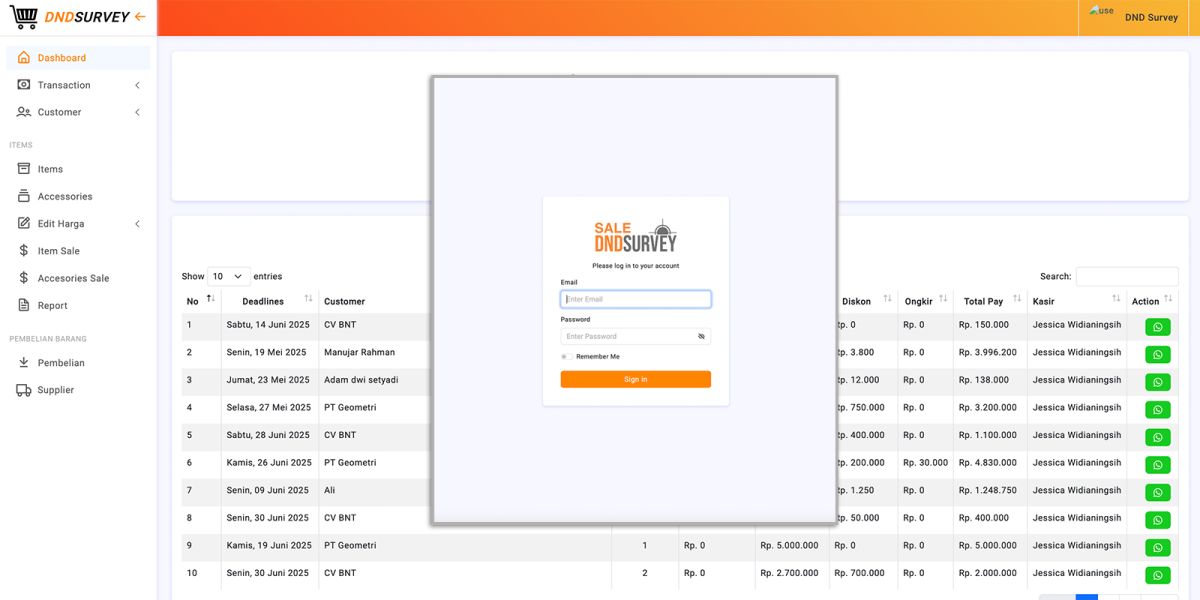This screenshot has height=600, width=1200.
Task: Toggle the Remember Me switch
Action: (x=566, y=357)
